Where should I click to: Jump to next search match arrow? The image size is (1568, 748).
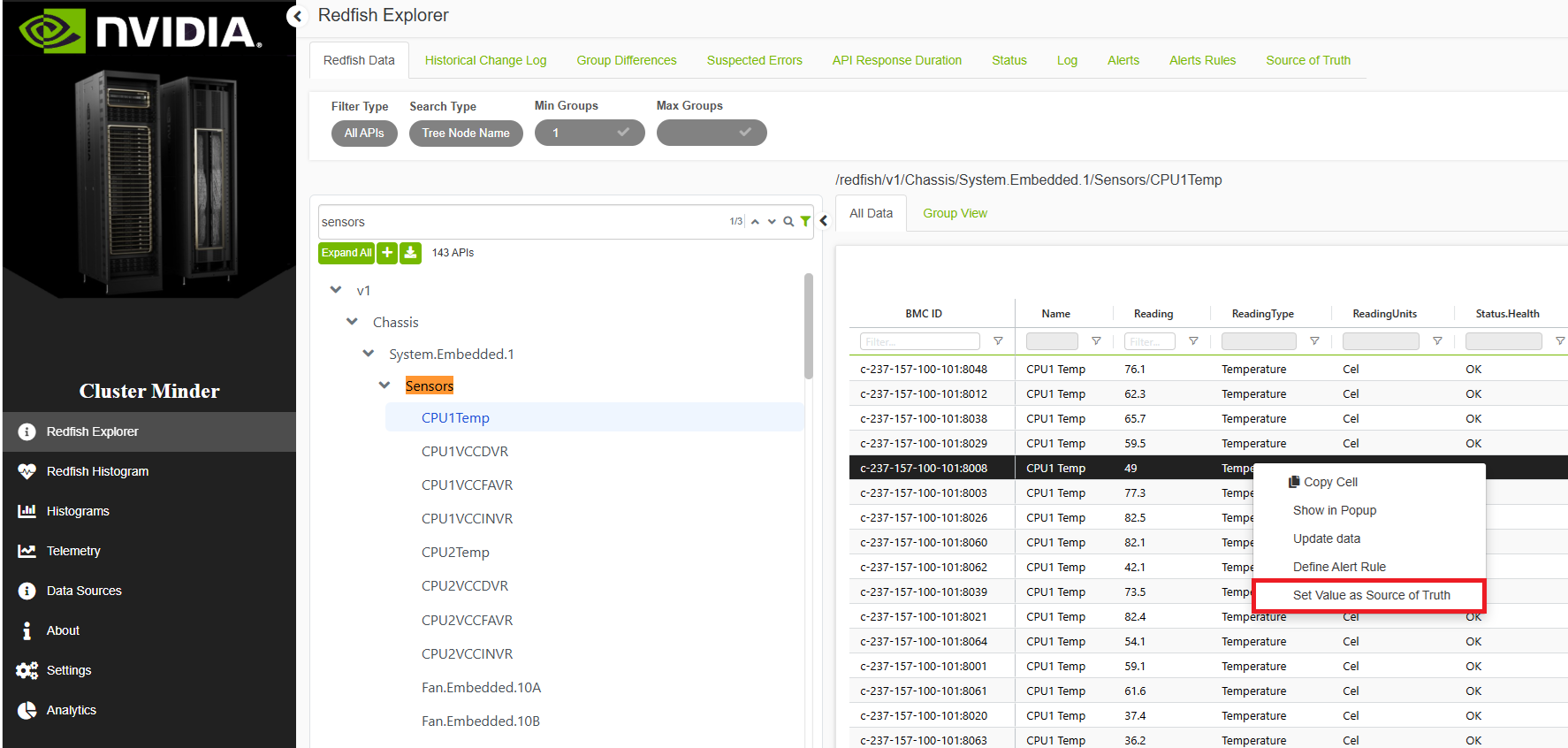tap(772, 222)
